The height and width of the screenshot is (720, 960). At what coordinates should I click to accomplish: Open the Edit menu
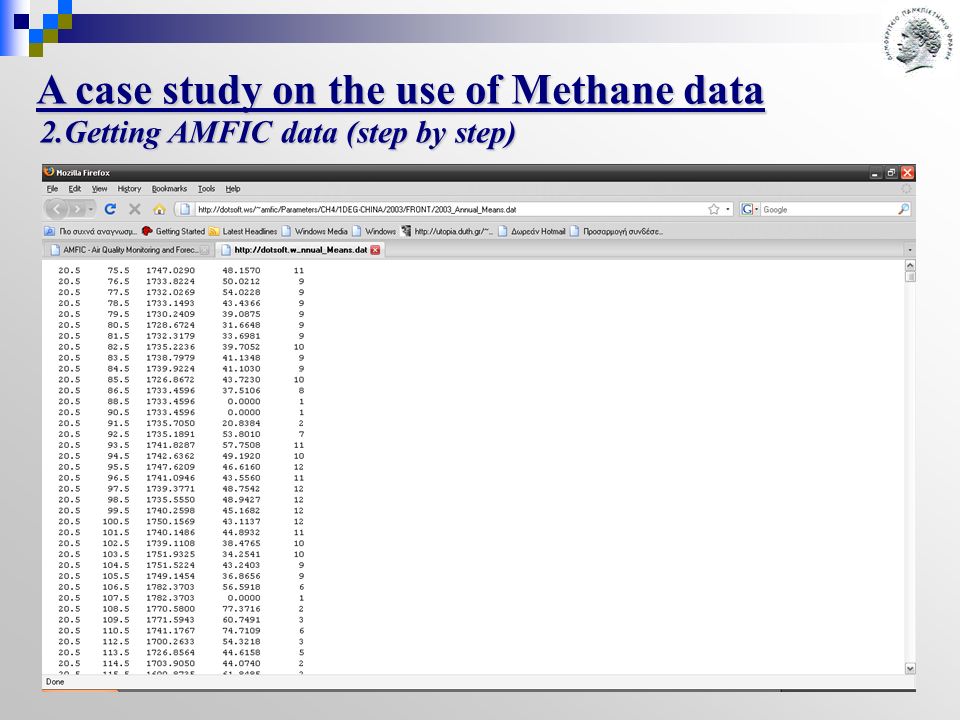75,189
